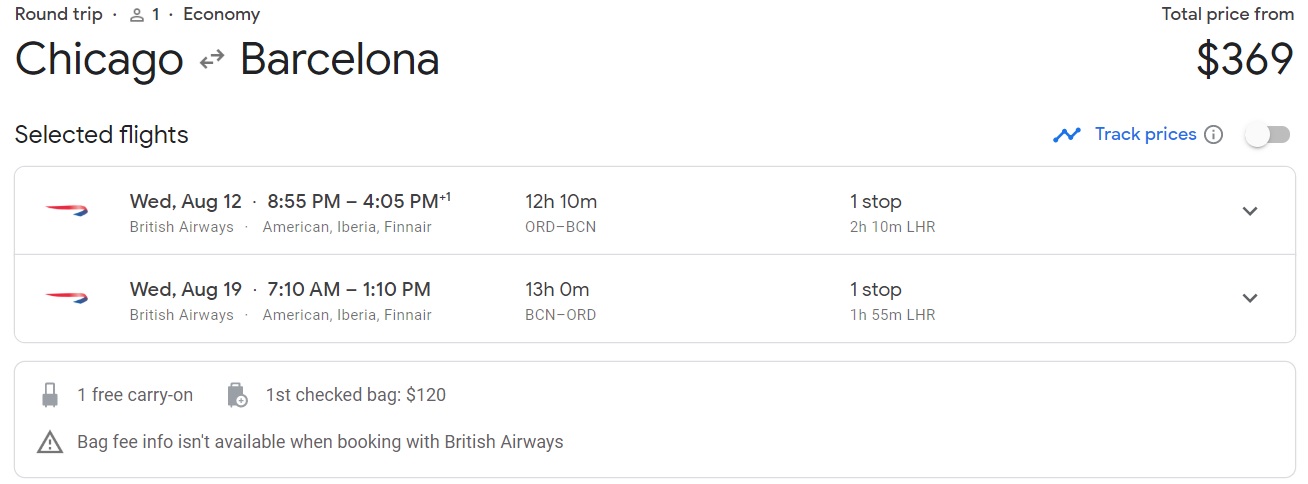Click the $369 total price
This screenshot has width=1308, height=484.
pyautogui.click(x=1245, y=60)
